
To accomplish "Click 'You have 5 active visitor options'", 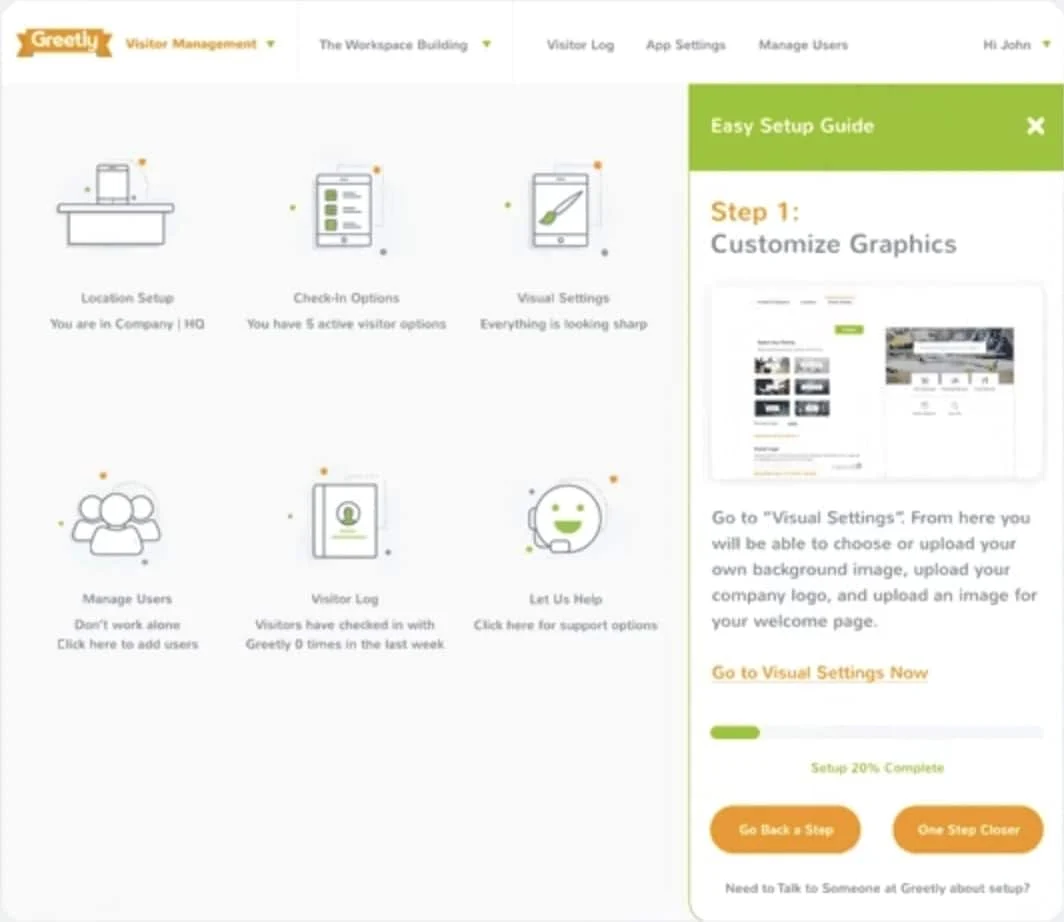I will 346,324.
